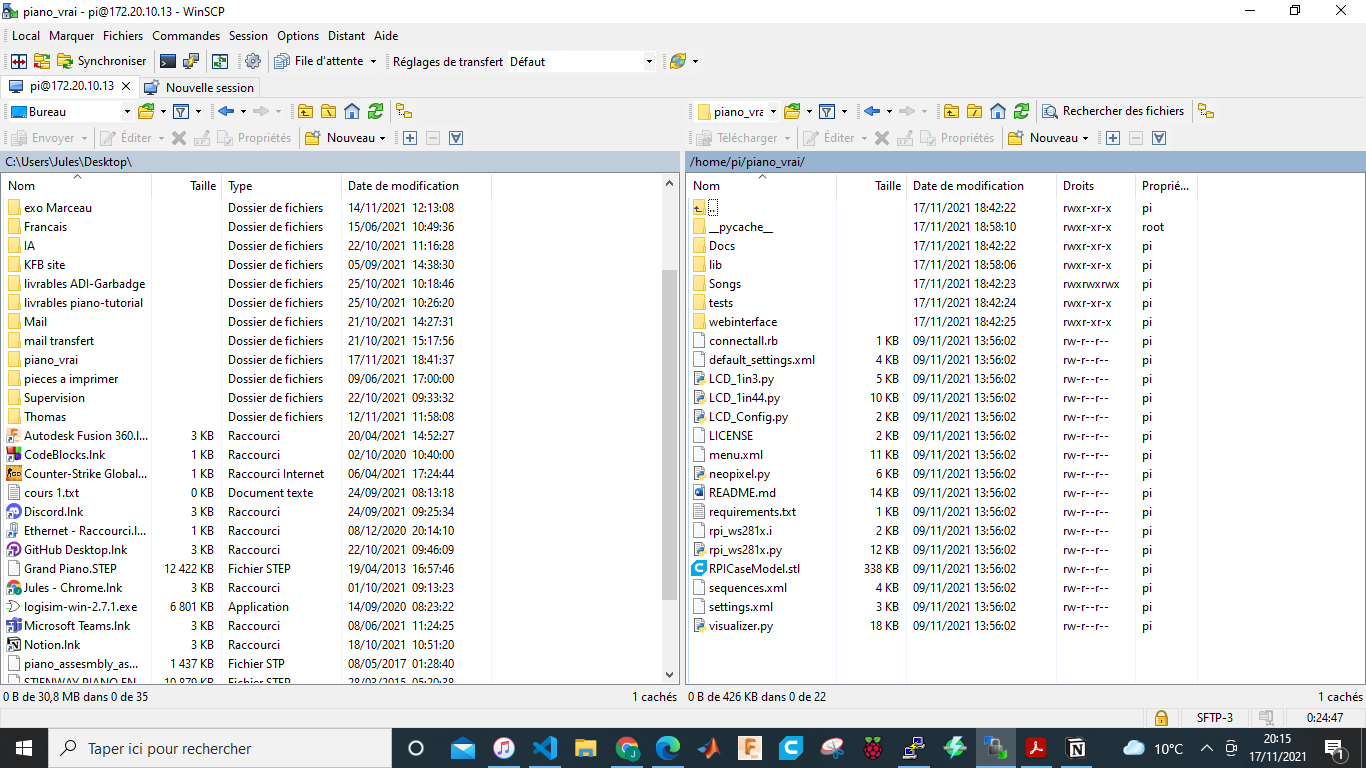Select logisim-win-2.7.1.exe in local panel
Image resolution: width=1366 pixels, height=768 pixels.
tap(80, 607)
